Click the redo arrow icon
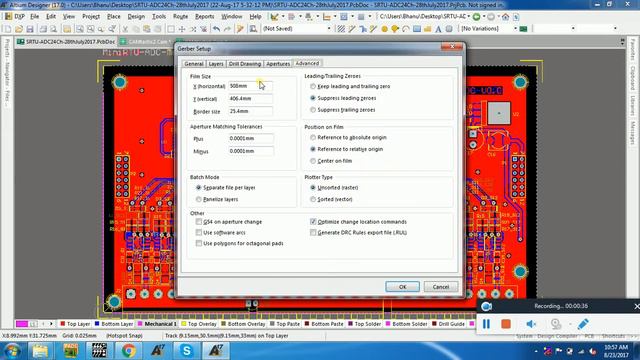Viewport: 640px width, 360px height. 227,29
